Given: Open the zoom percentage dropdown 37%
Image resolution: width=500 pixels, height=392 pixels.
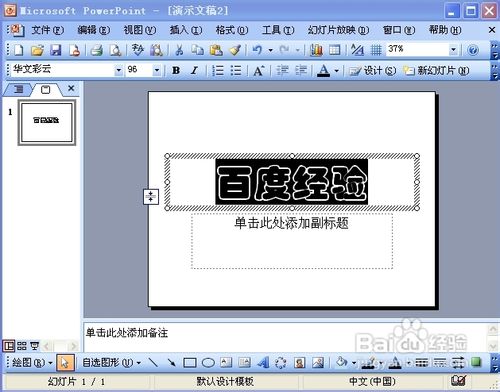Looking at the screenshot, I should point(453,50).
